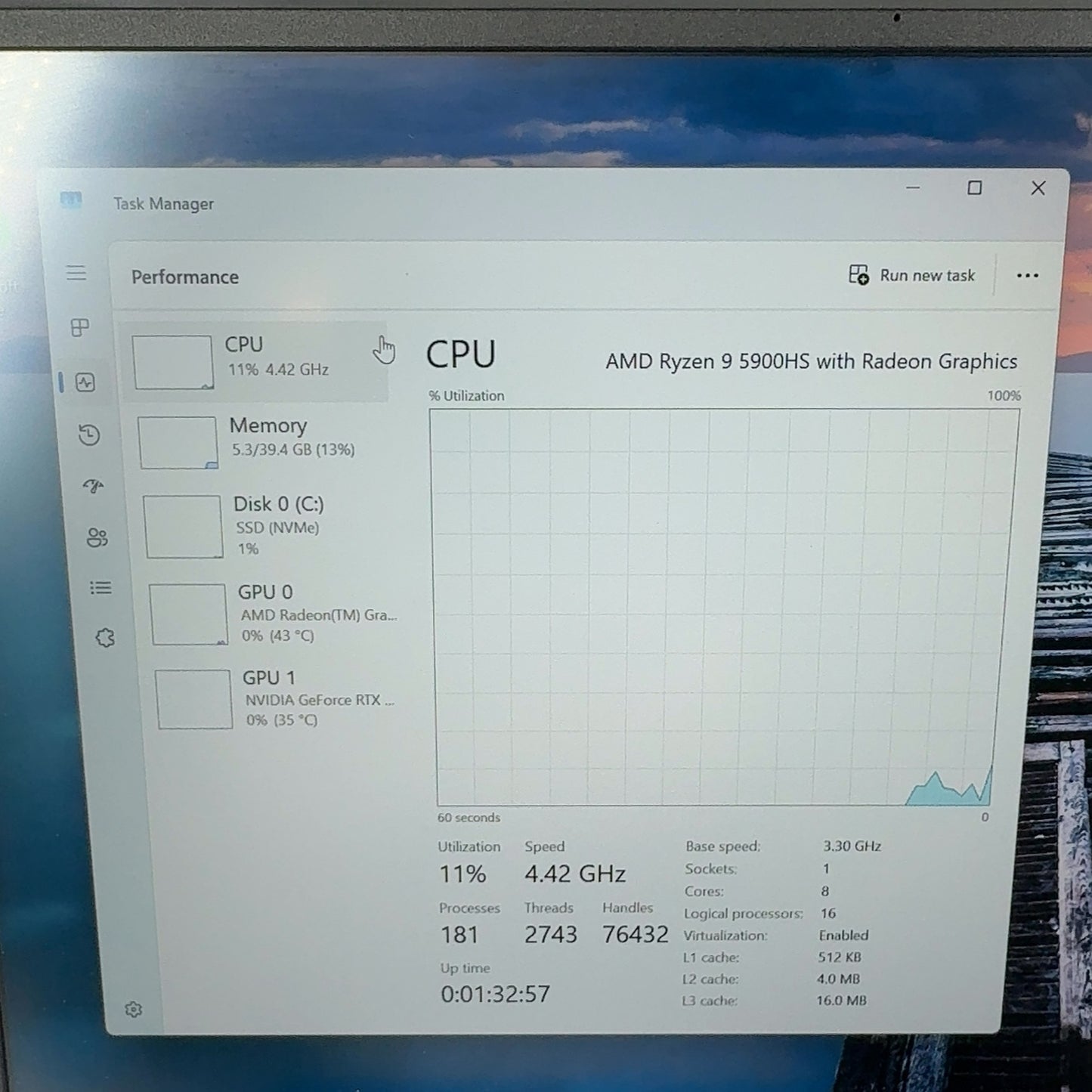Open the three-dot more options menu

pyautogui.click(x=1027, y=276)
